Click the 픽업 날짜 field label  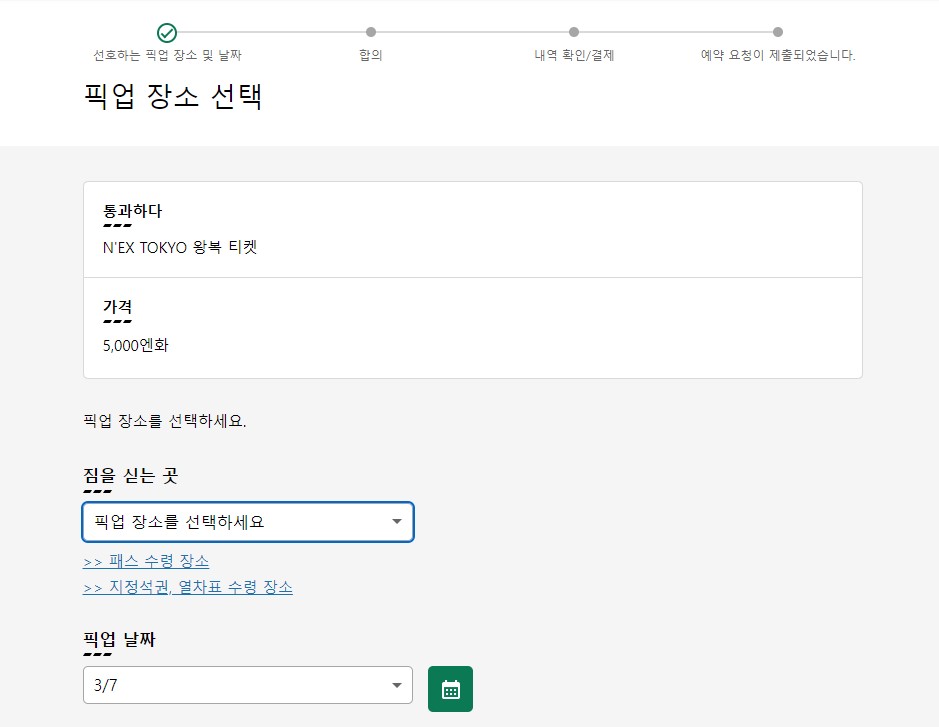(119, 639)
